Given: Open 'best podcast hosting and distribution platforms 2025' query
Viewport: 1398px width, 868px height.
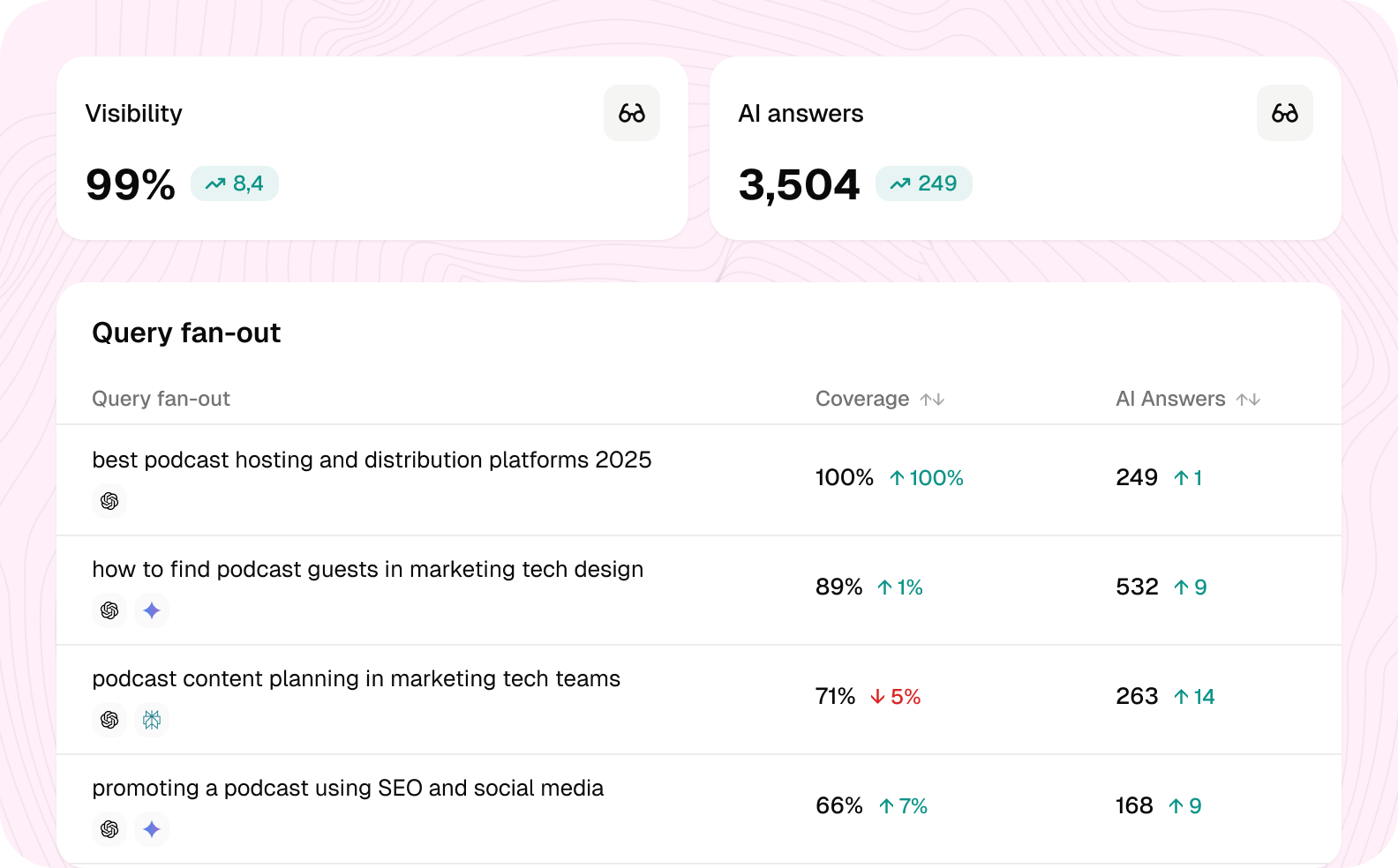Looking at the screenshot, I should (372, 460).
